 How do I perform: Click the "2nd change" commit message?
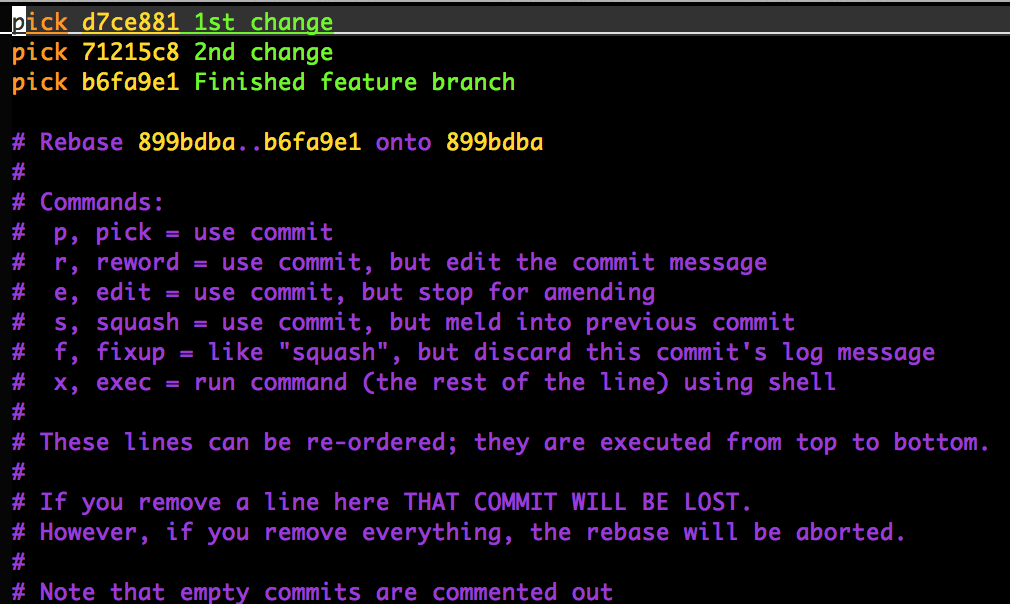point(264,52)
